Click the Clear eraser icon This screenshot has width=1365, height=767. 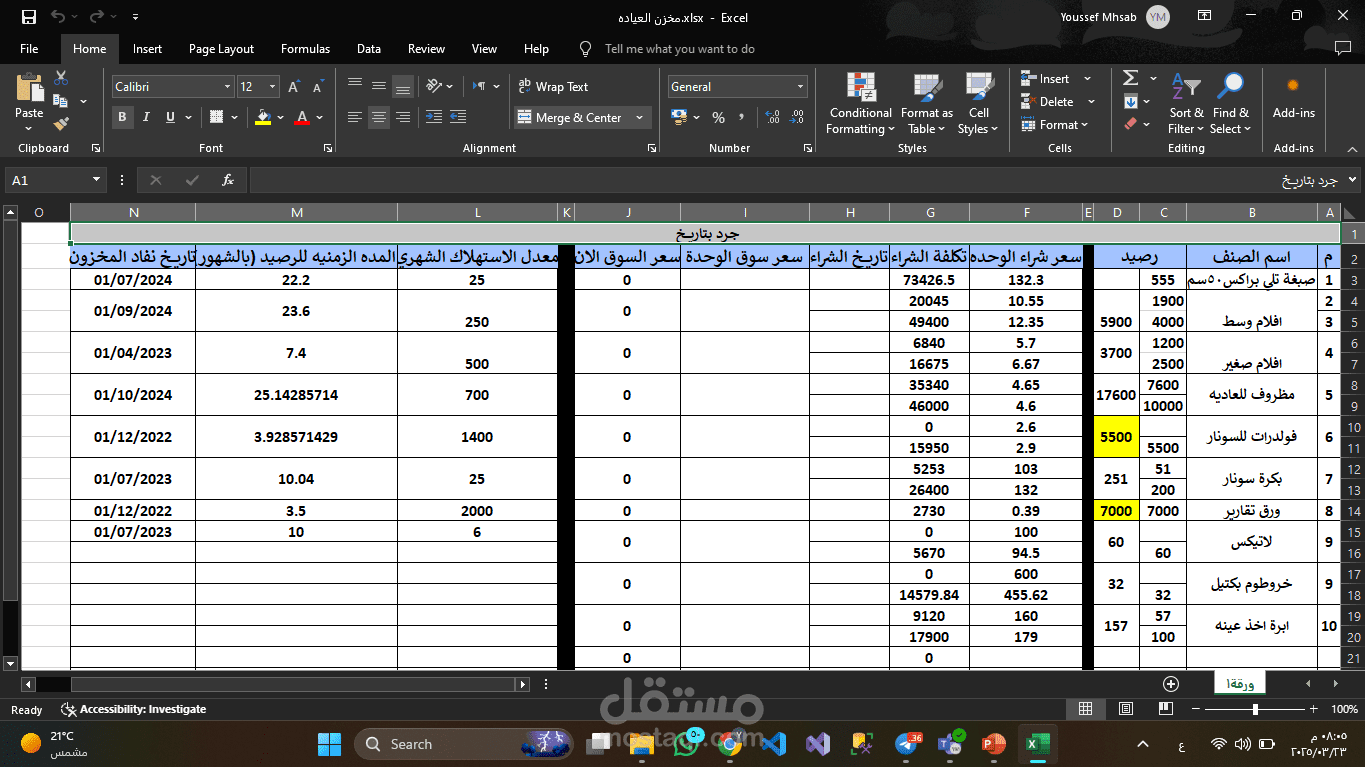[1130, 124]
